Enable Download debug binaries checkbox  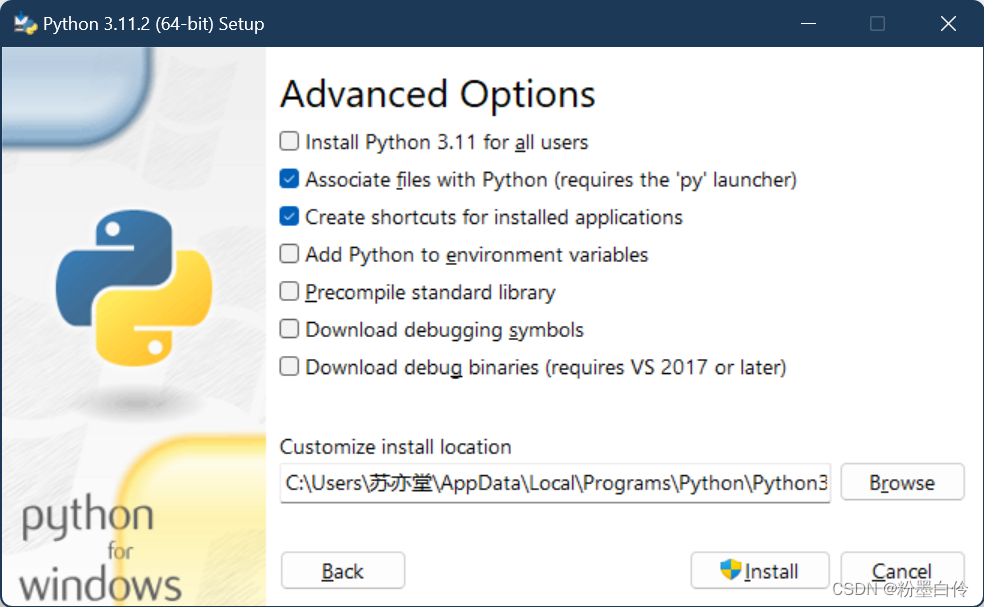(289, 366)
